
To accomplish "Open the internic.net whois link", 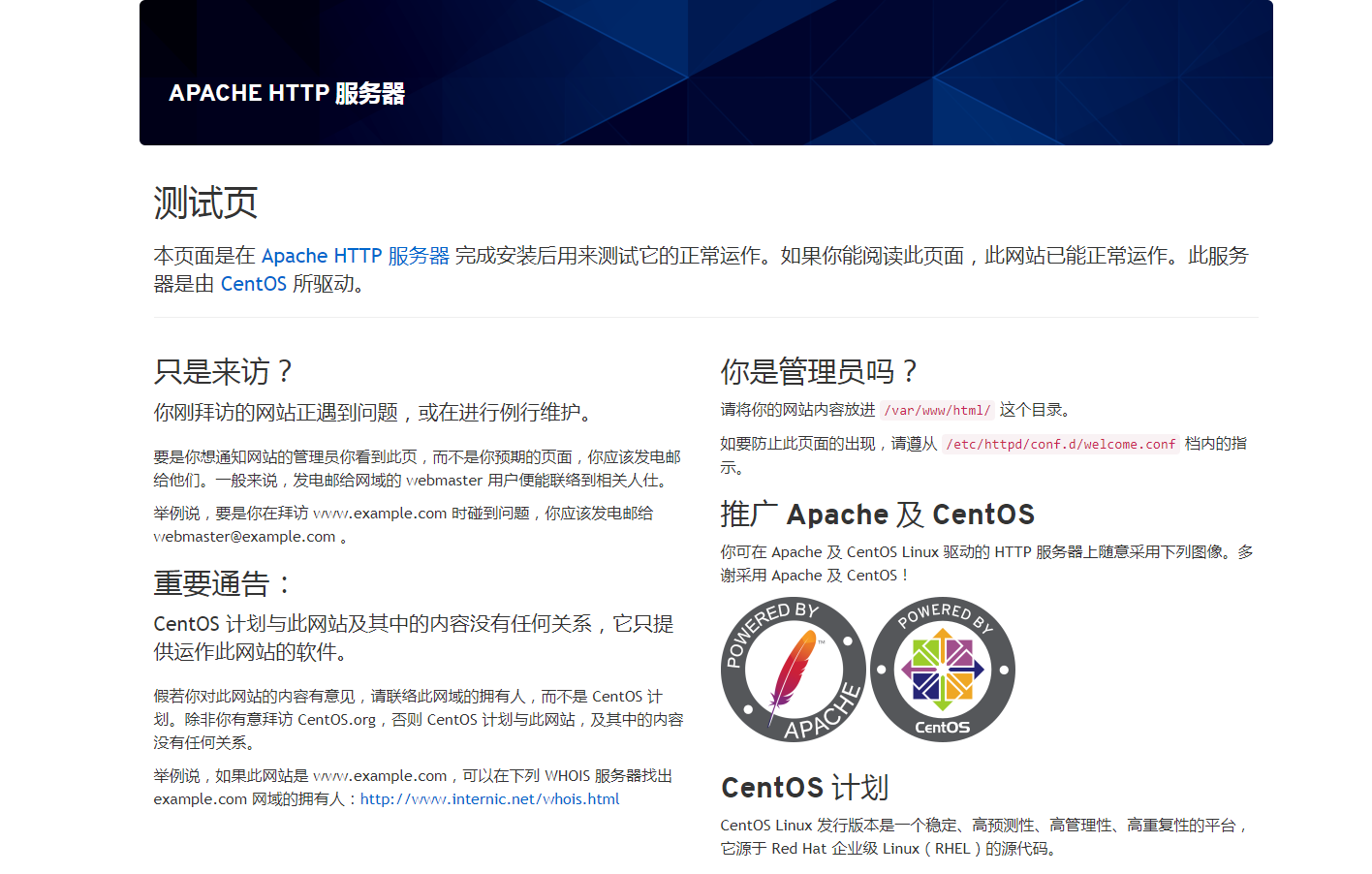I will coord(489,799).
